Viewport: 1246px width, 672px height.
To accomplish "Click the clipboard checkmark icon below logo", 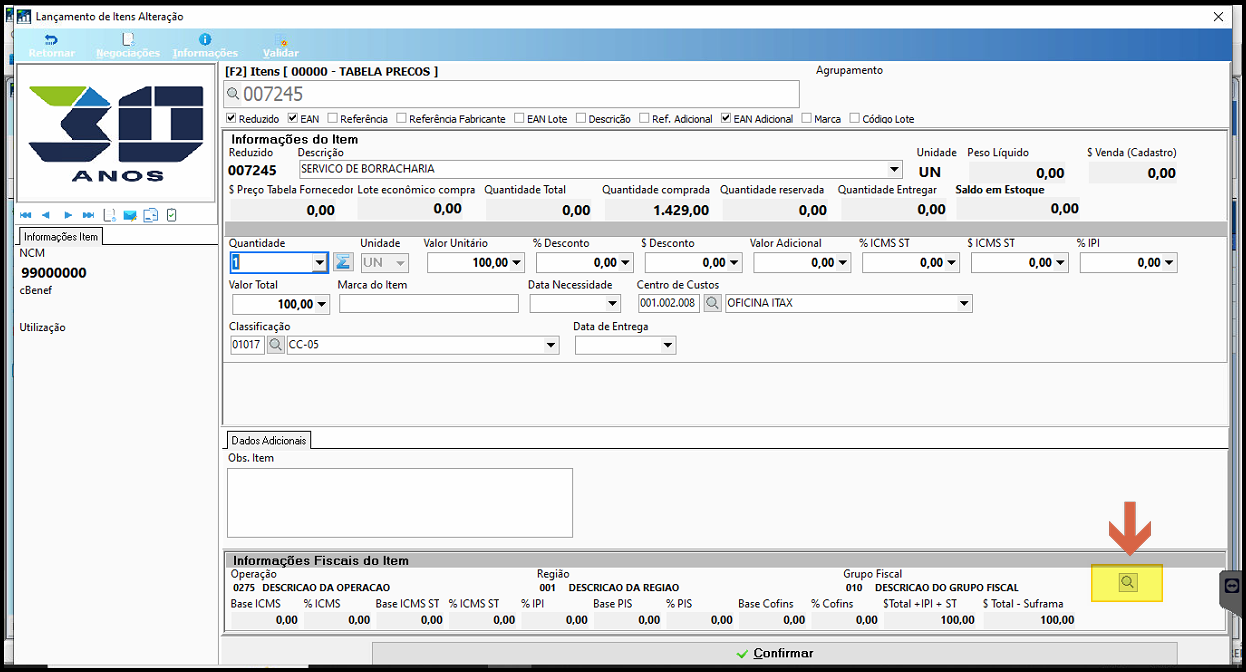I will pyautogui.click(x=172, y=215).
